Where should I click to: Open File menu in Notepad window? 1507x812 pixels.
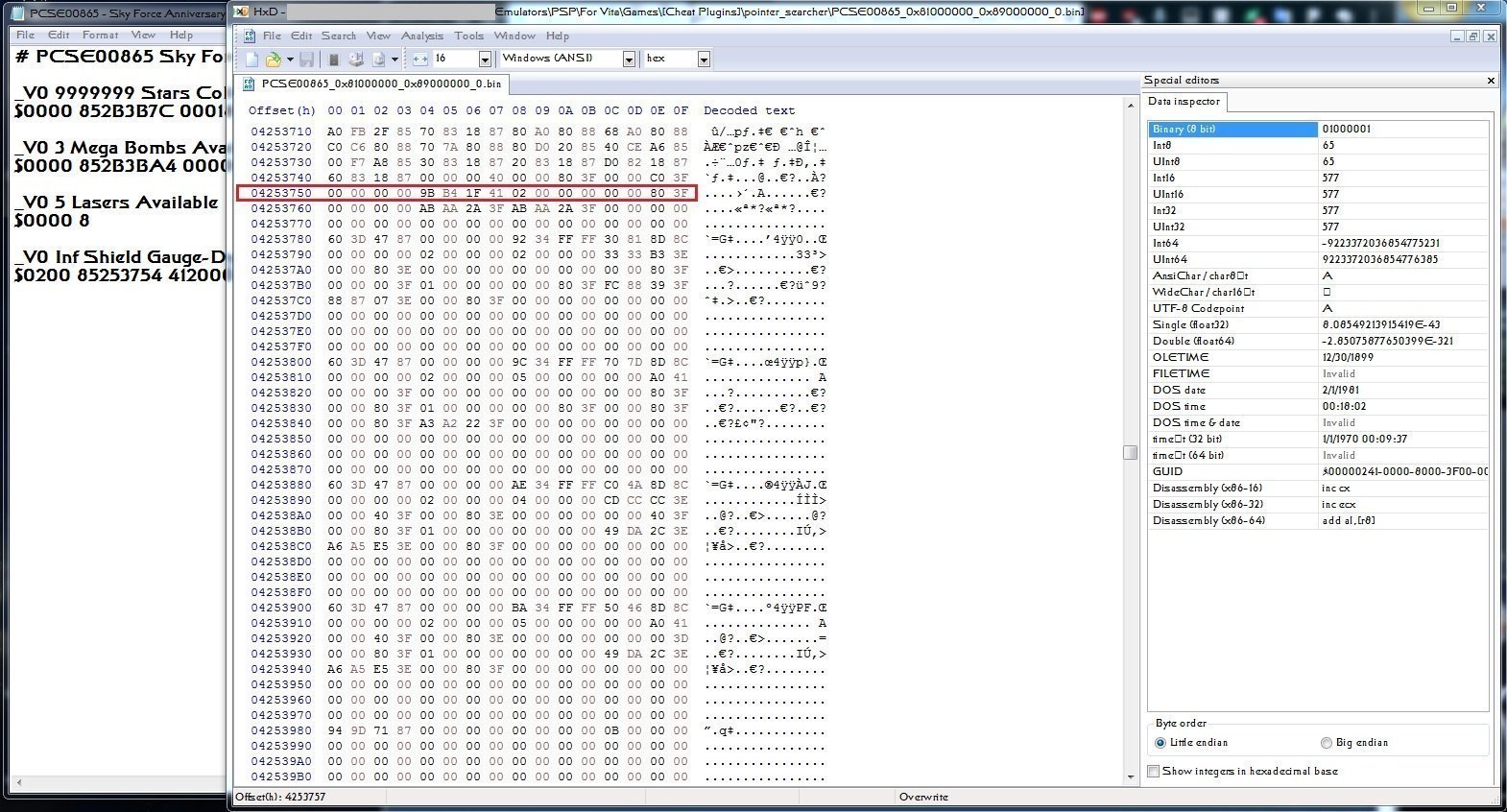(x=25, y=35)
